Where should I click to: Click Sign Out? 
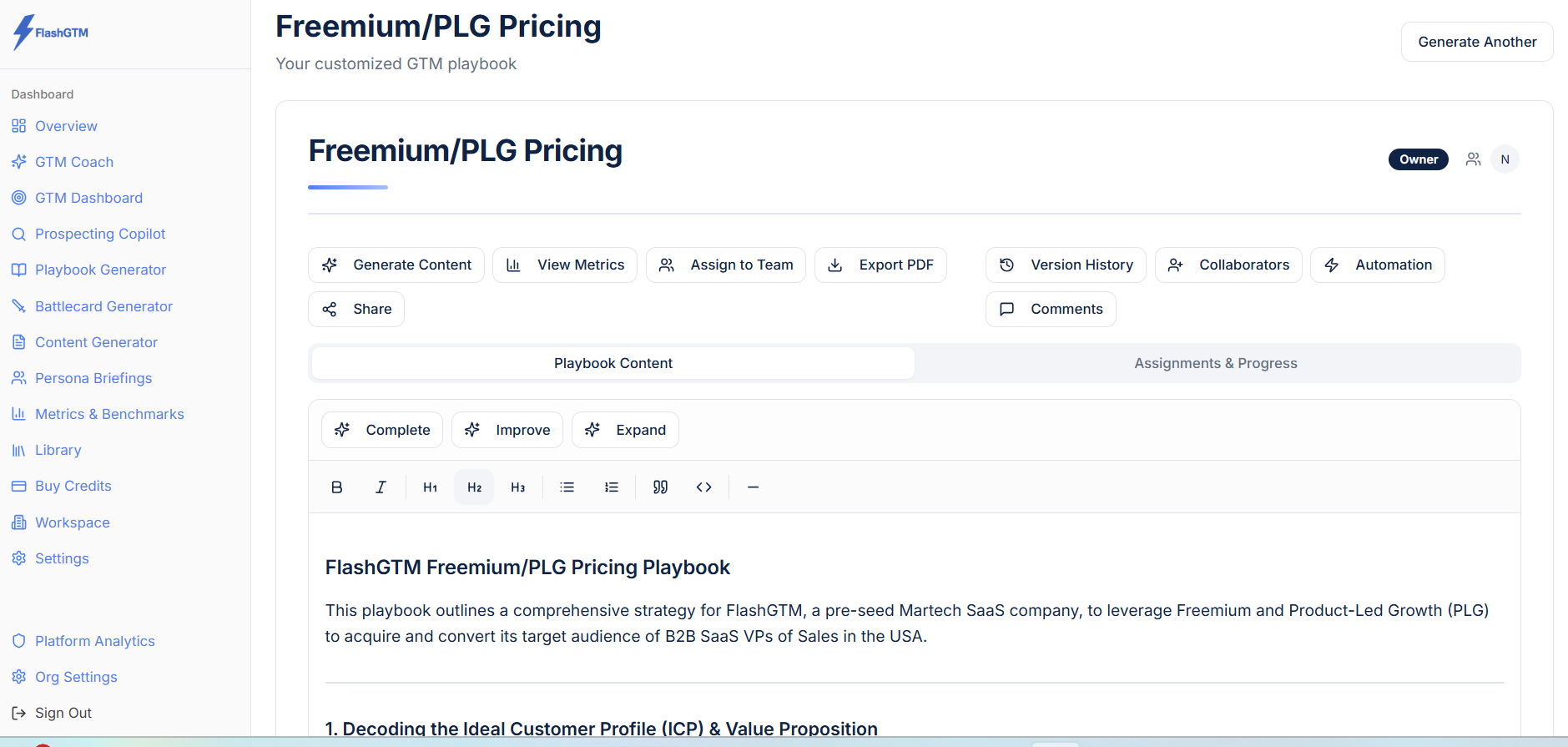pyautogui.click(x=52, y=713)
